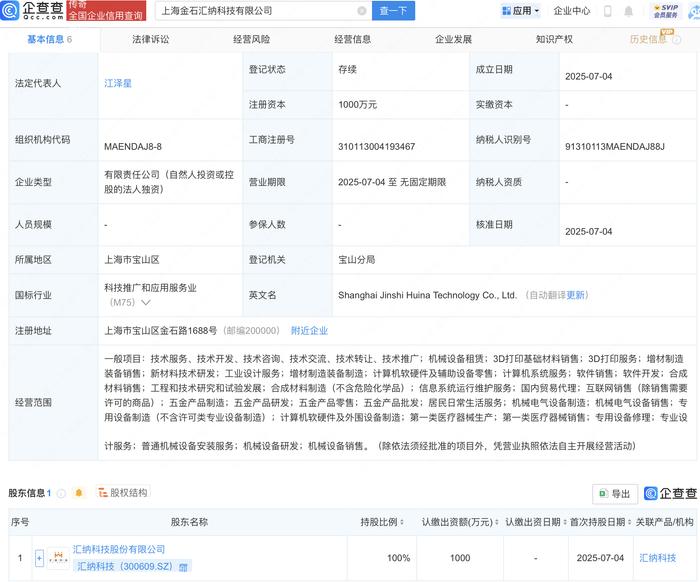The height and width of the screenshot is (582, 700).
Task: Open SVIP member services badge
Action: tap(666, 11)
